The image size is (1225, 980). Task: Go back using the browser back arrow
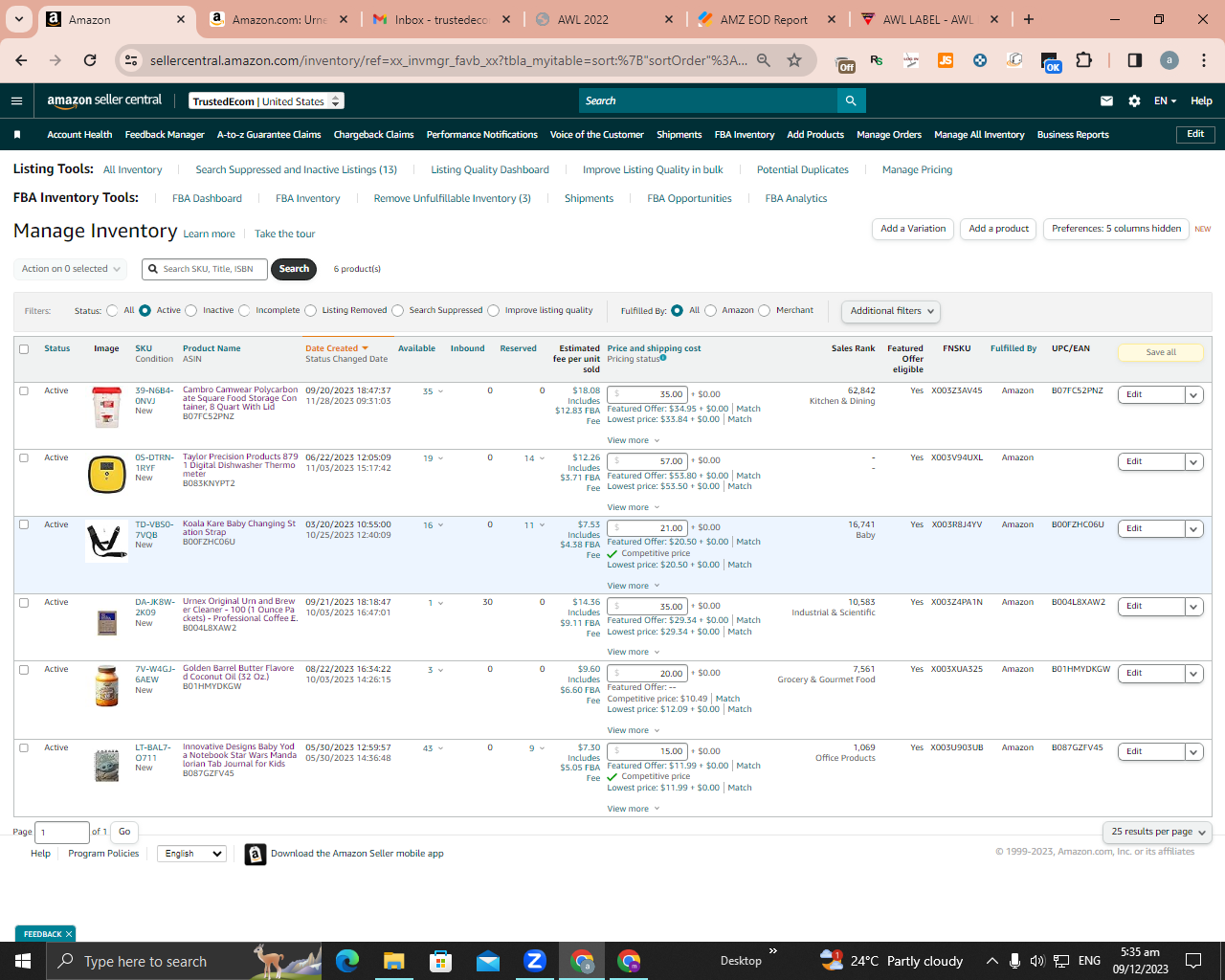pos(21,60)
